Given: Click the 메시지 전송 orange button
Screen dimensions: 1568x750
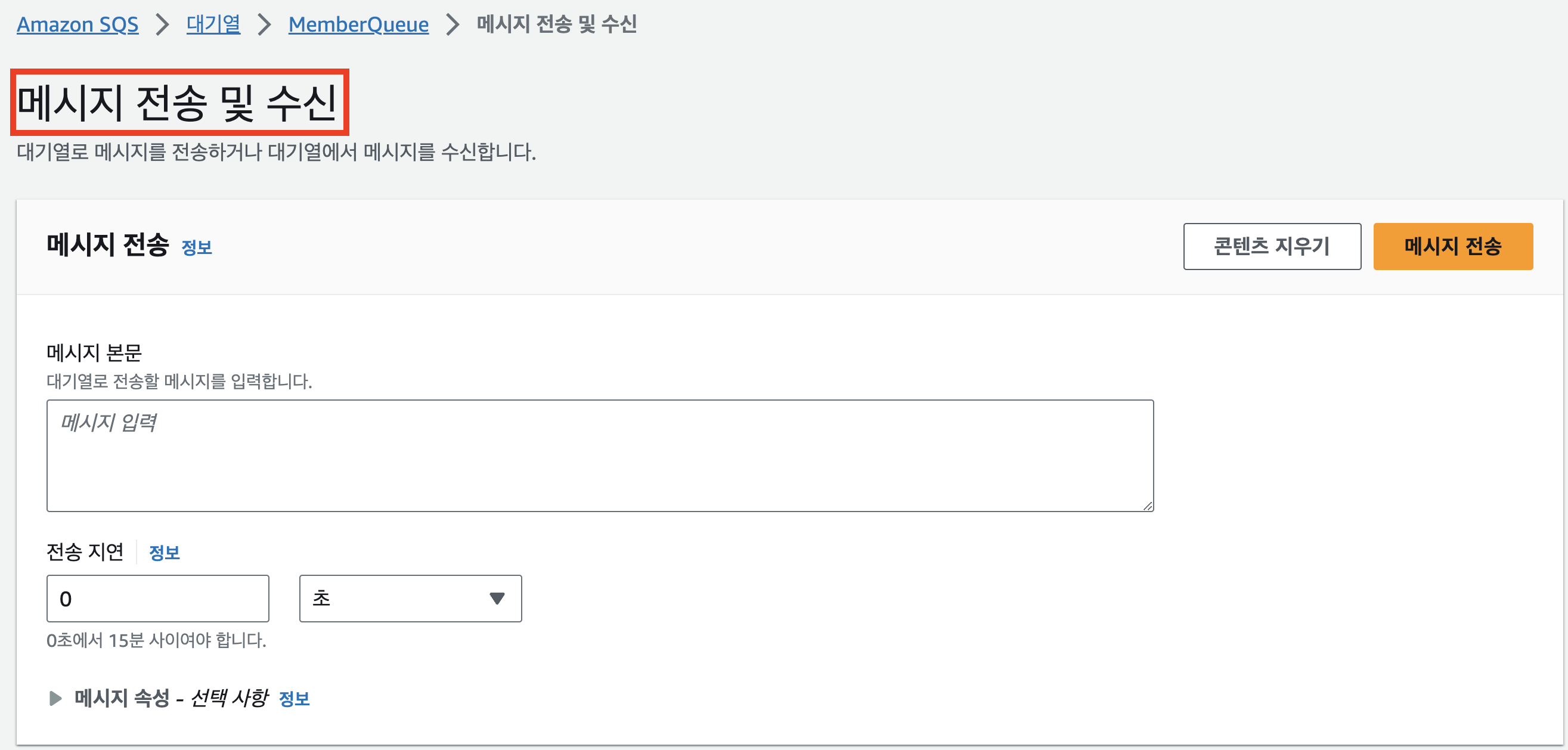Looking at the screenshot, I should tap(1453, 246).
